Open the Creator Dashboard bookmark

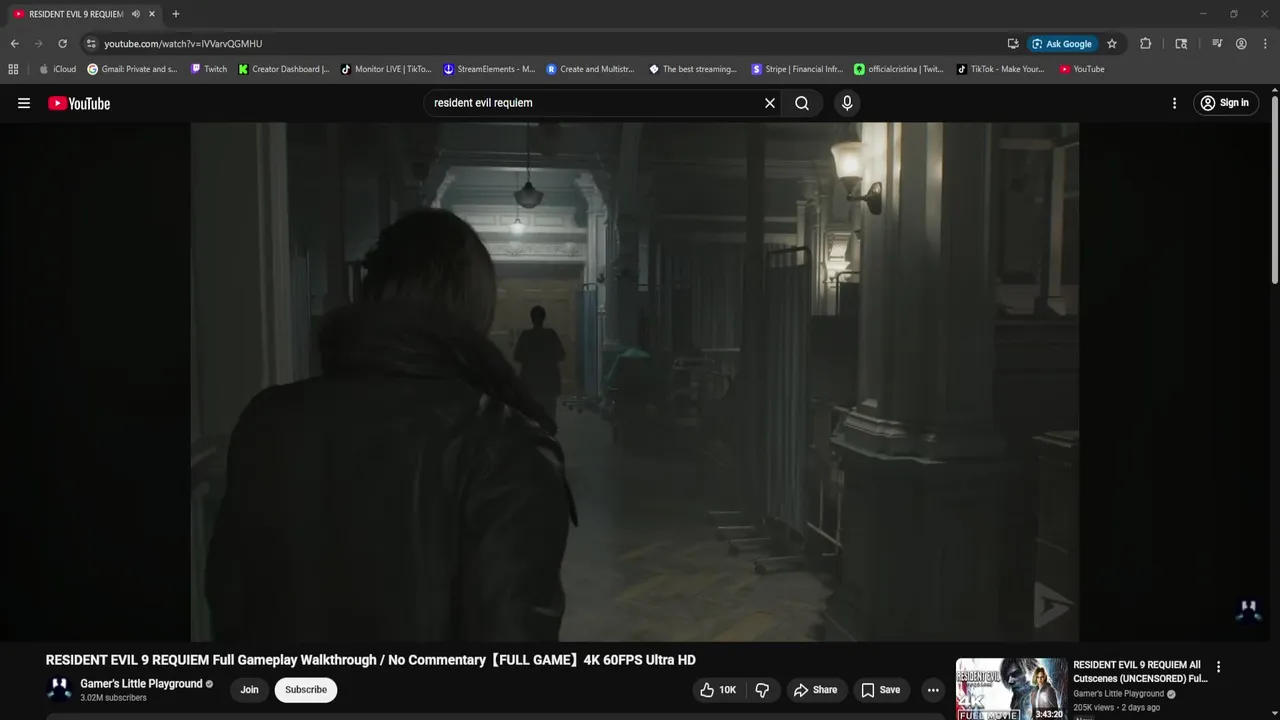click(x=284, y=69)
